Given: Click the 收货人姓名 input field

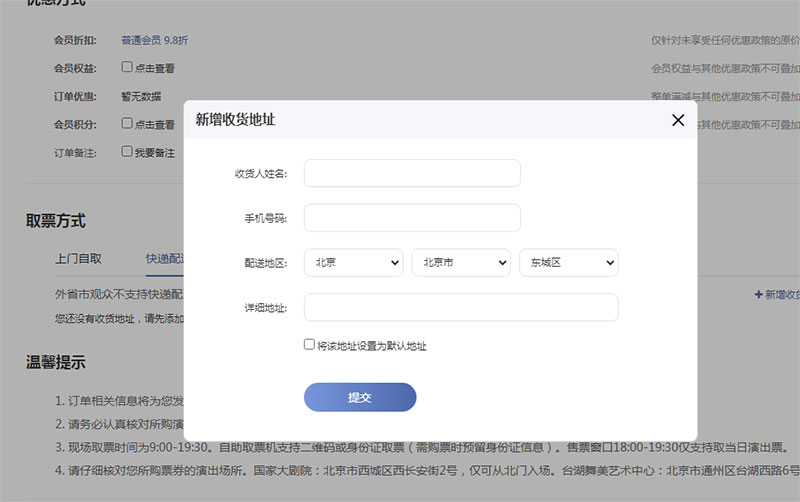Looking at the screenshot, I should pyautogui.click(x=412, y=173).
